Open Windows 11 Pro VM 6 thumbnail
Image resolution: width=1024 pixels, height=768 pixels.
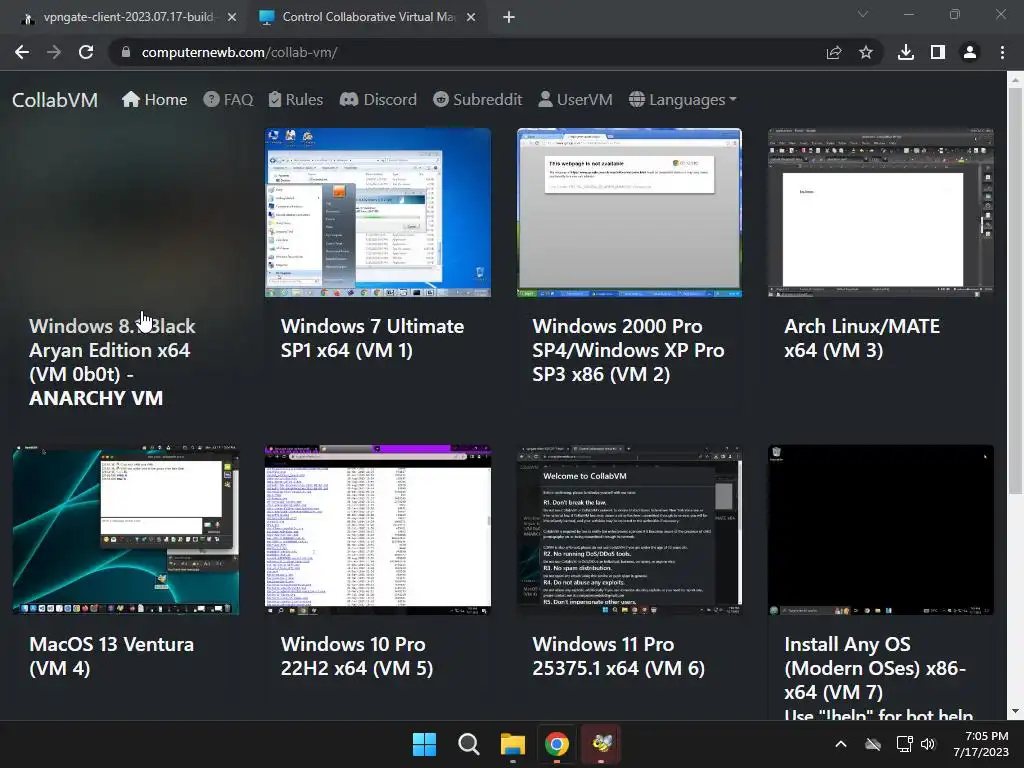pyautogui.click(x=630, y=530)
